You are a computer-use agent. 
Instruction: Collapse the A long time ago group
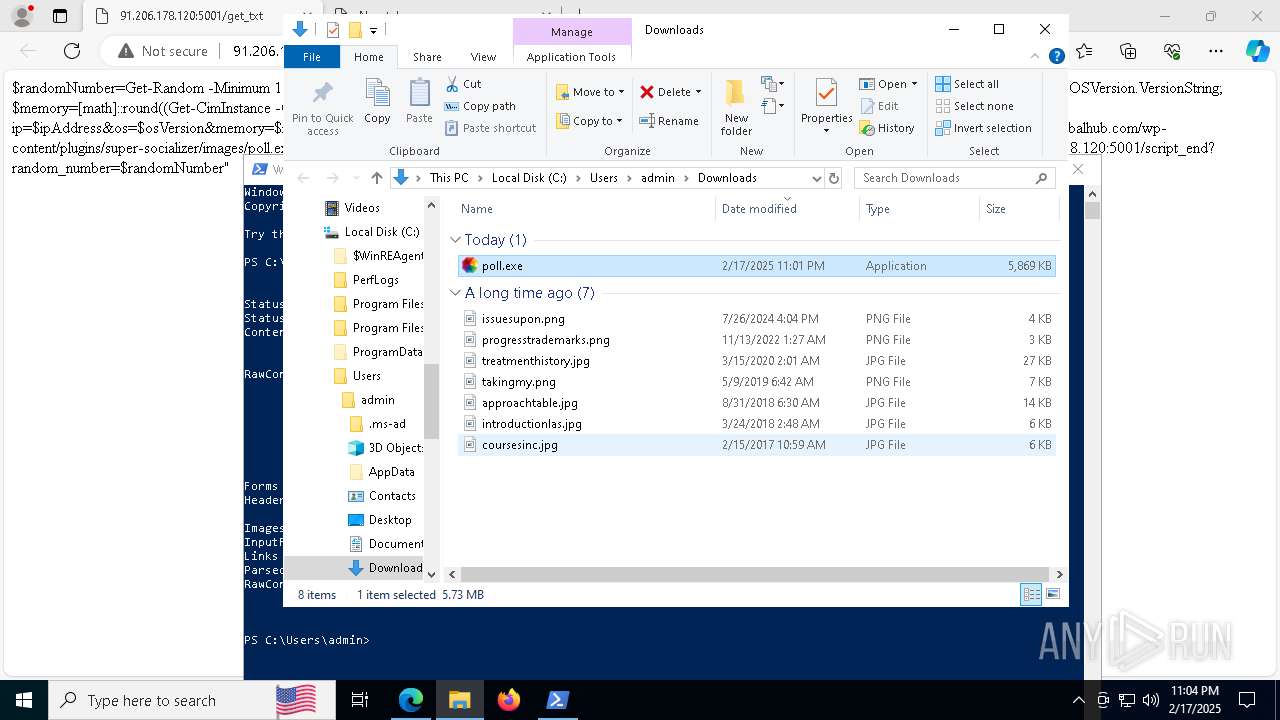point(455,293)
